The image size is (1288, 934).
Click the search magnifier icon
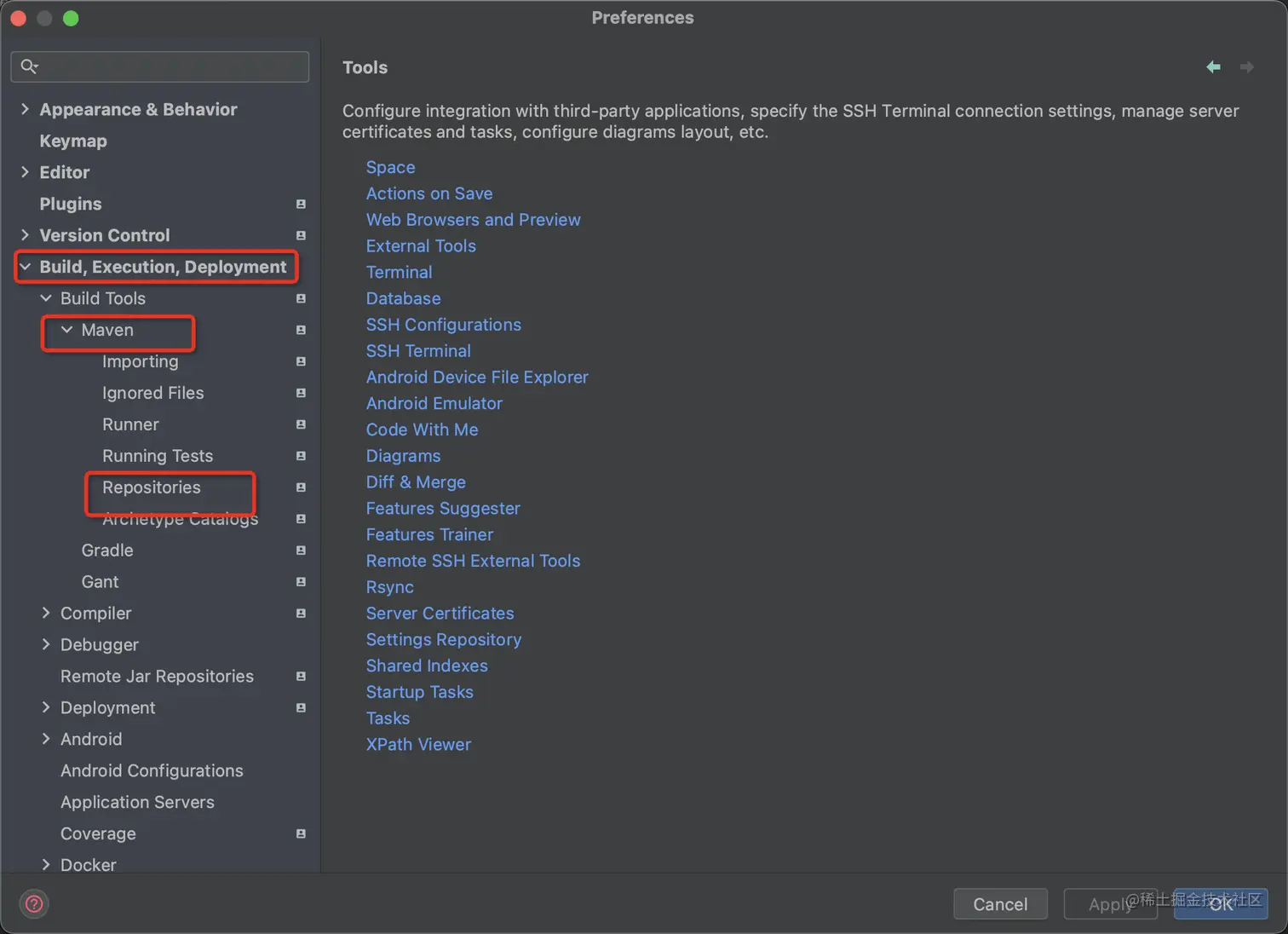point(29,66)
